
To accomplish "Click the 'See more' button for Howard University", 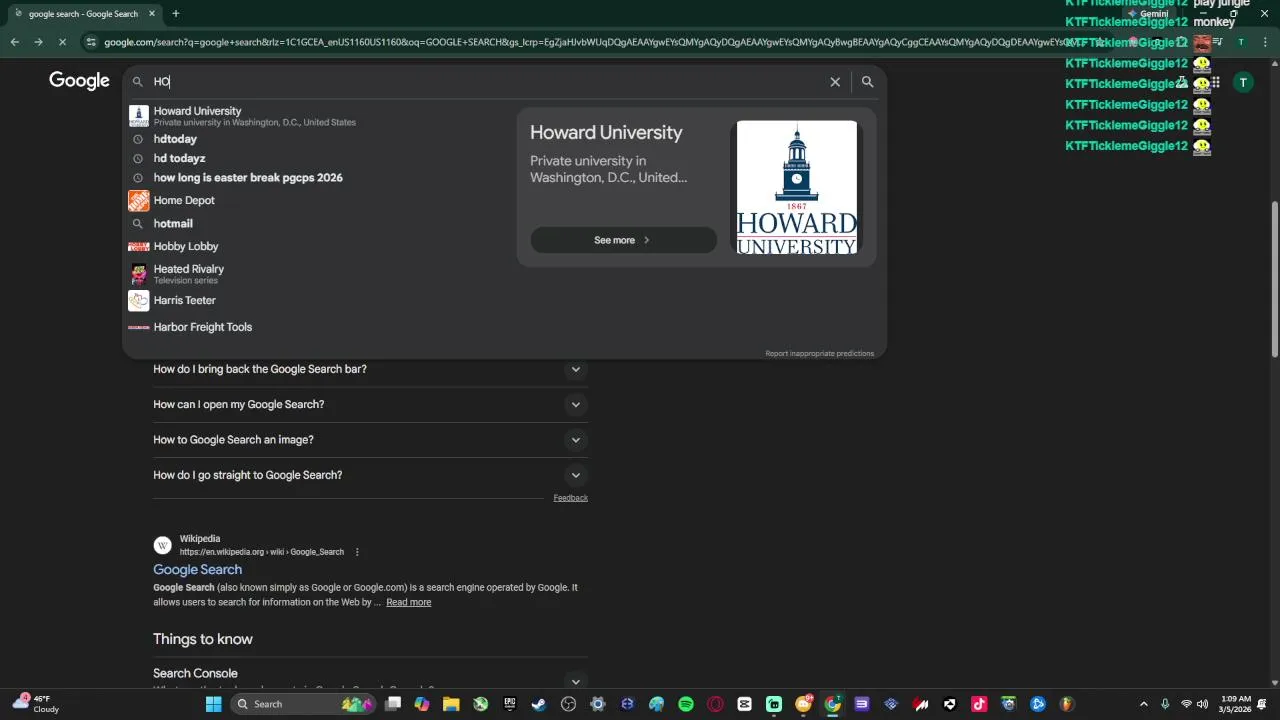I will tap(623, 240).
